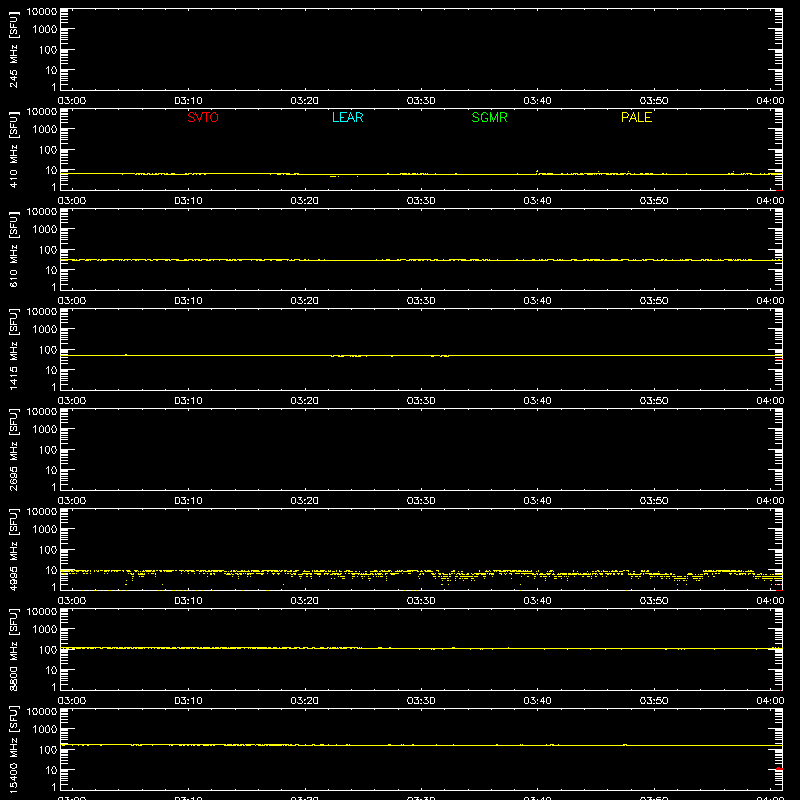Click 03:10 under the 245 MHz panel
Image resolution: width=800 pixels, height=800 pixels.
188,101
